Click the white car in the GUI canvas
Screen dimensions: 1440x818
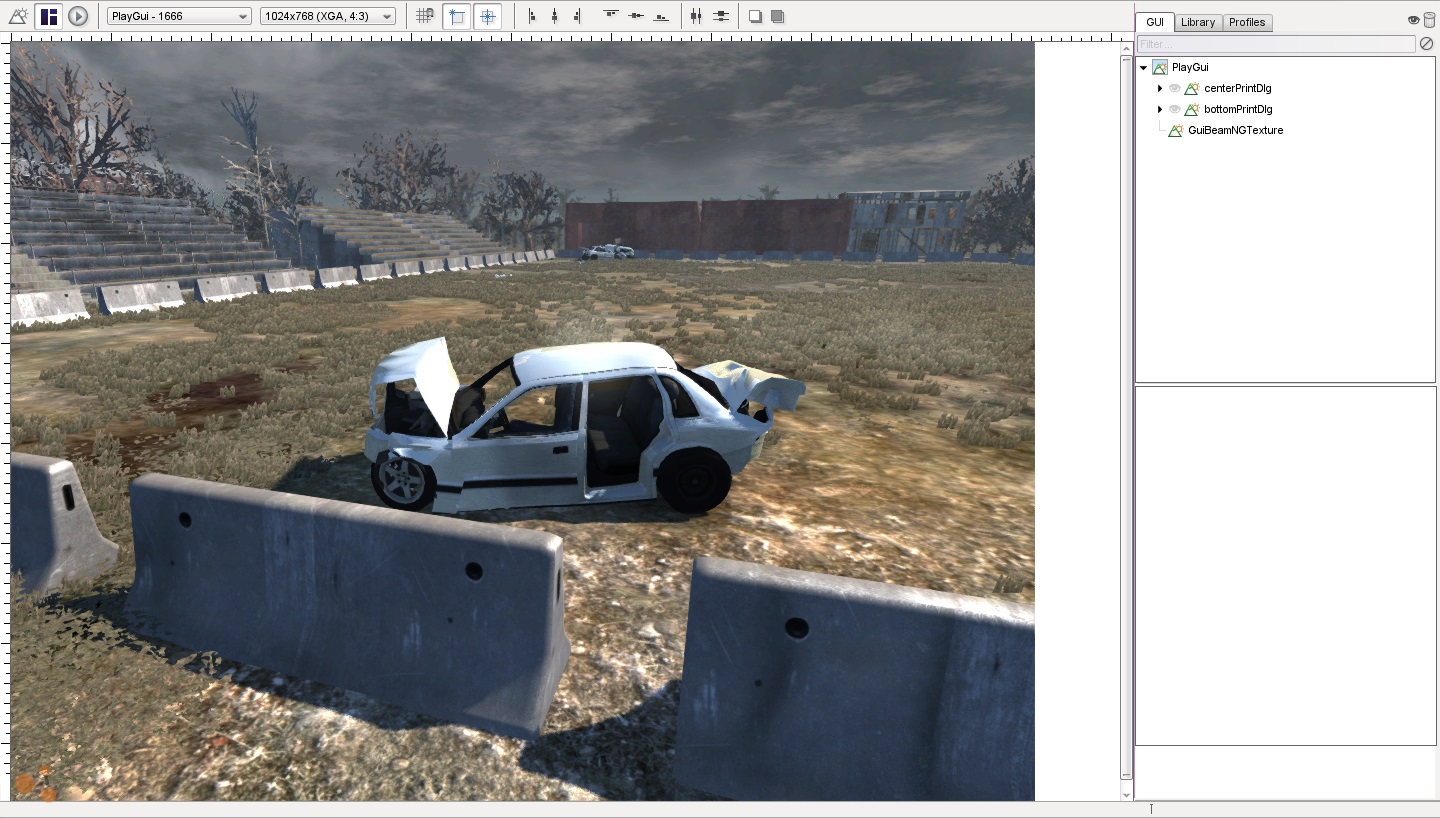[x=585, y=428]
